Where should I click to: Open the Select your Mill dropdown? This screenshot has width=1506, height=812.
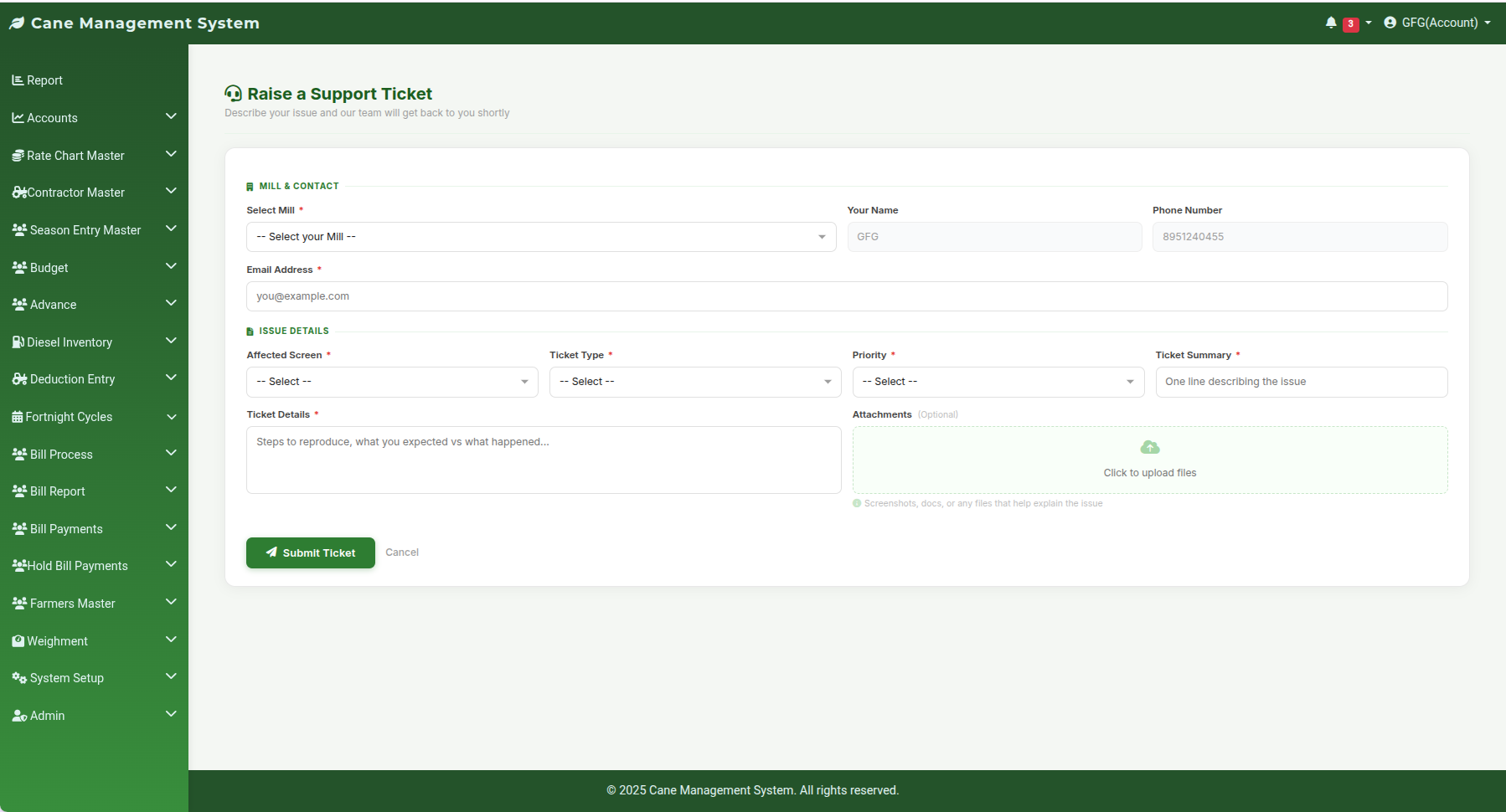pyautogui.click(x=541, y=237)
